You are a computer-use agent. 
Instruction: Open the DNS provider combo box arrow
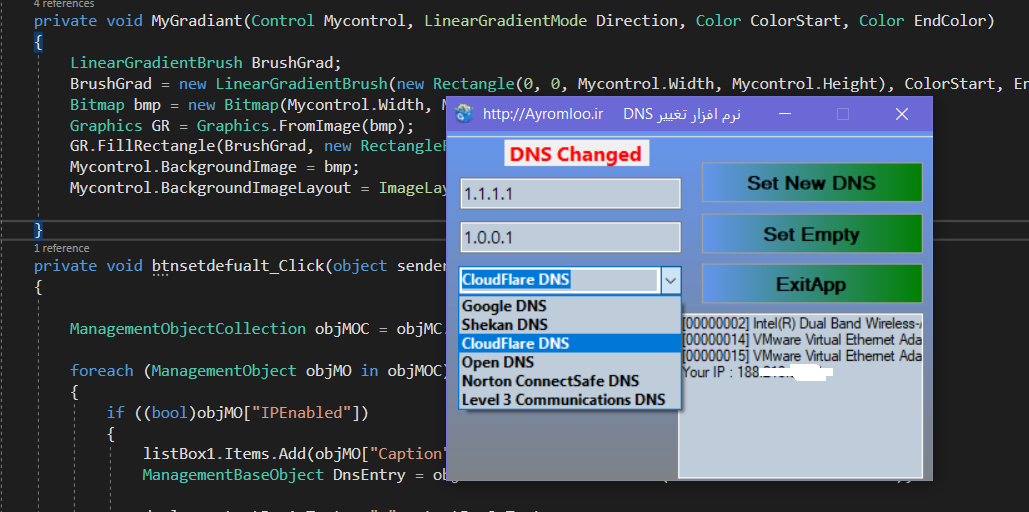[x=670, y=280]
